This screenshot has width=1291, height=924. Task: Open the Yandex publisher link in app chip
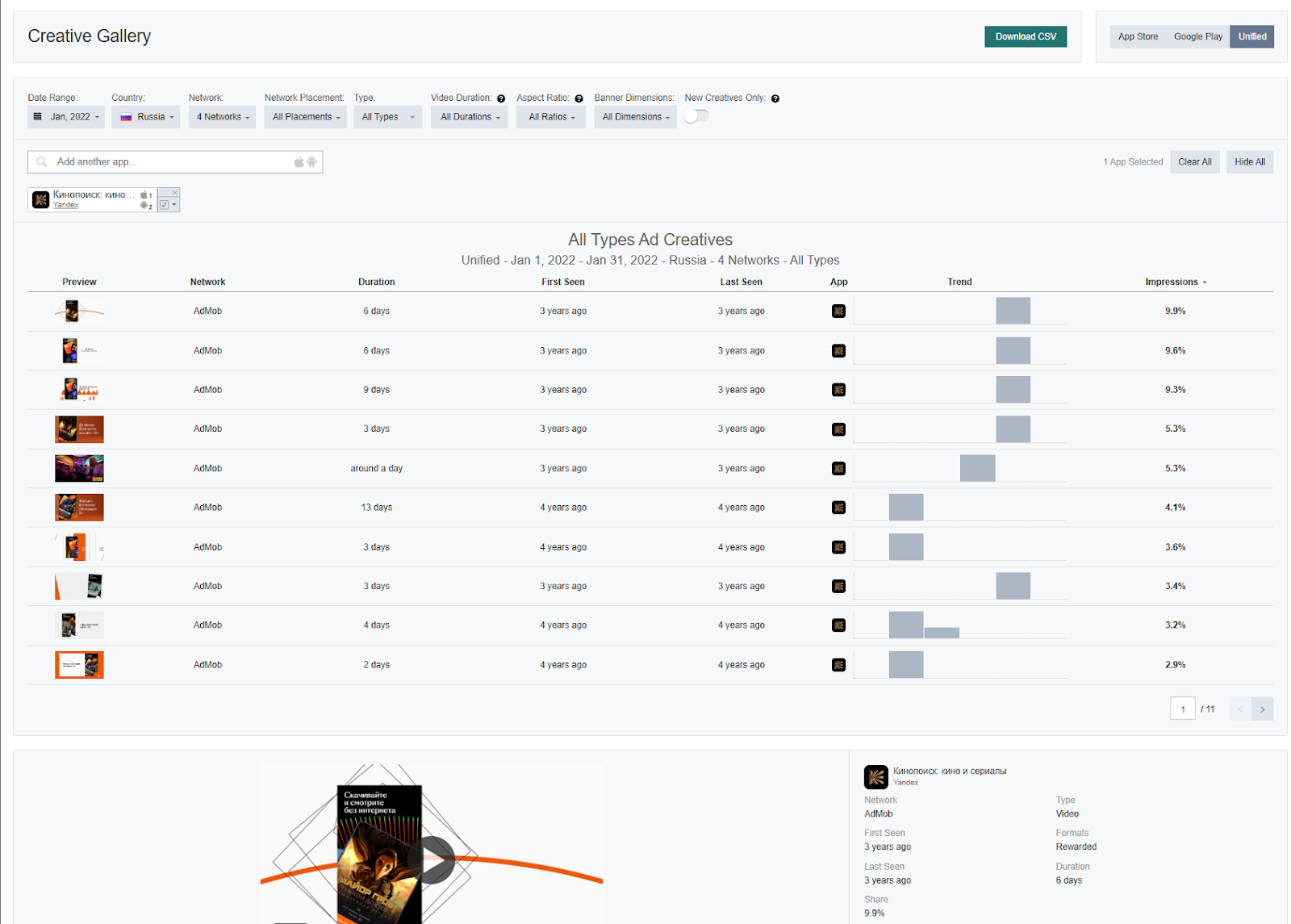[65, 205]
